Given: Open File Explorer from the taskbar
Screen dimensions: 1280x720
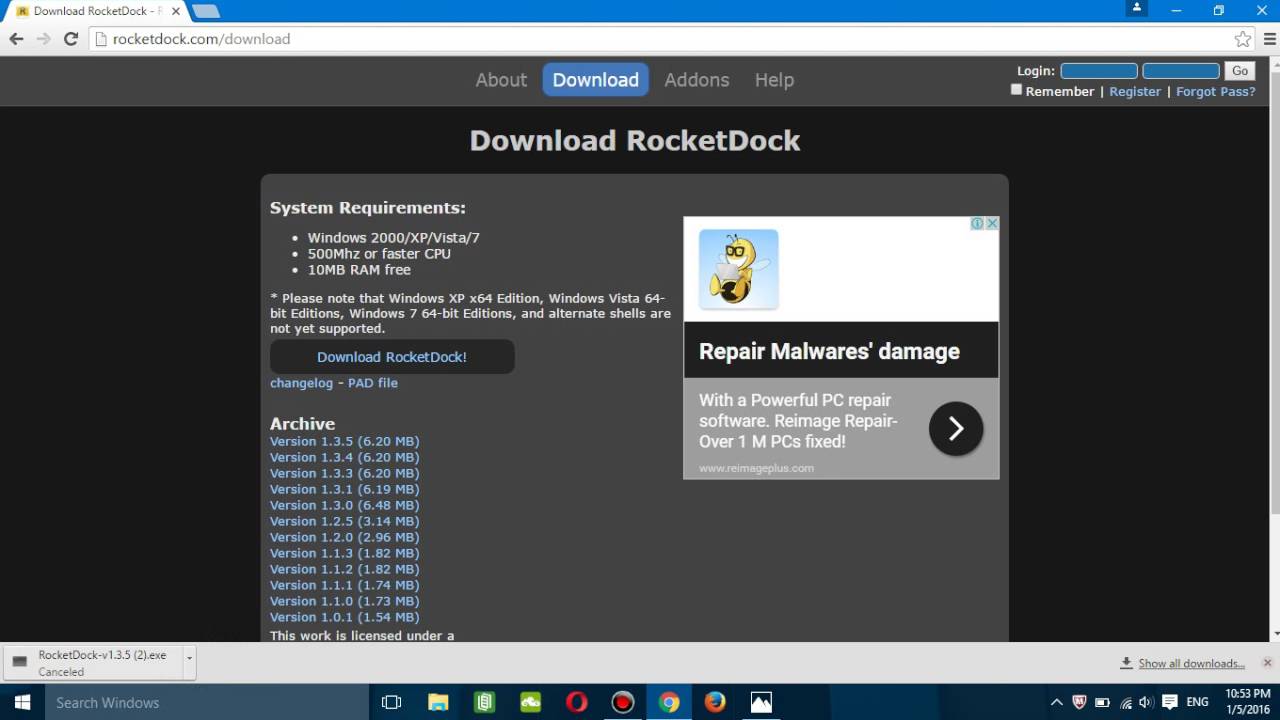Looking at the screenshot, I should click(438, 702).
